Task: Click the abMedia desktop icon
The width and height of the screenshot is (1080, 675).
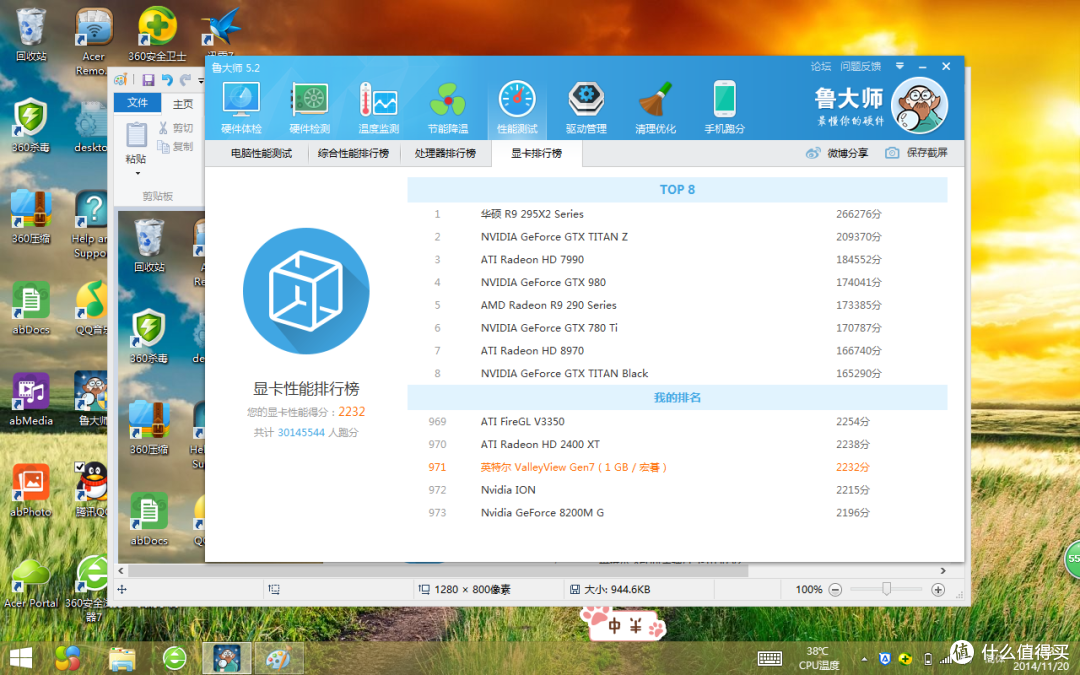Action: [x=31, y=399]
